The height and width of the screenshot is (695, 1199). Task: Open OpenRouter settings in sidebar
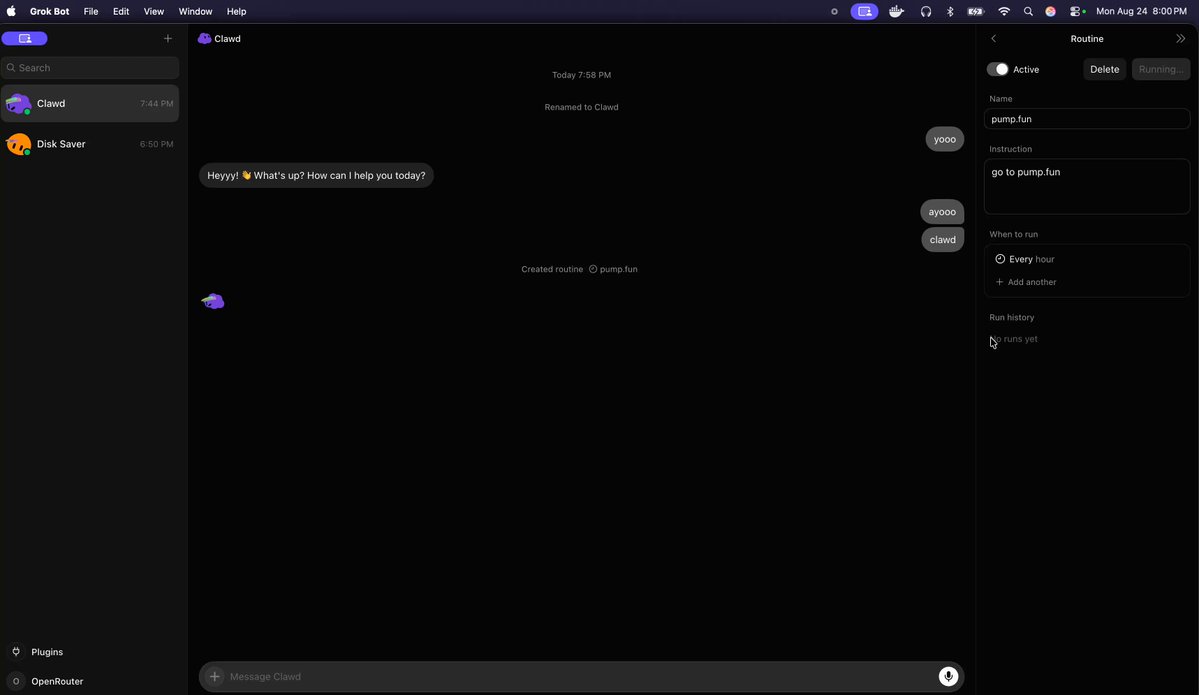(x=57, y=681)
